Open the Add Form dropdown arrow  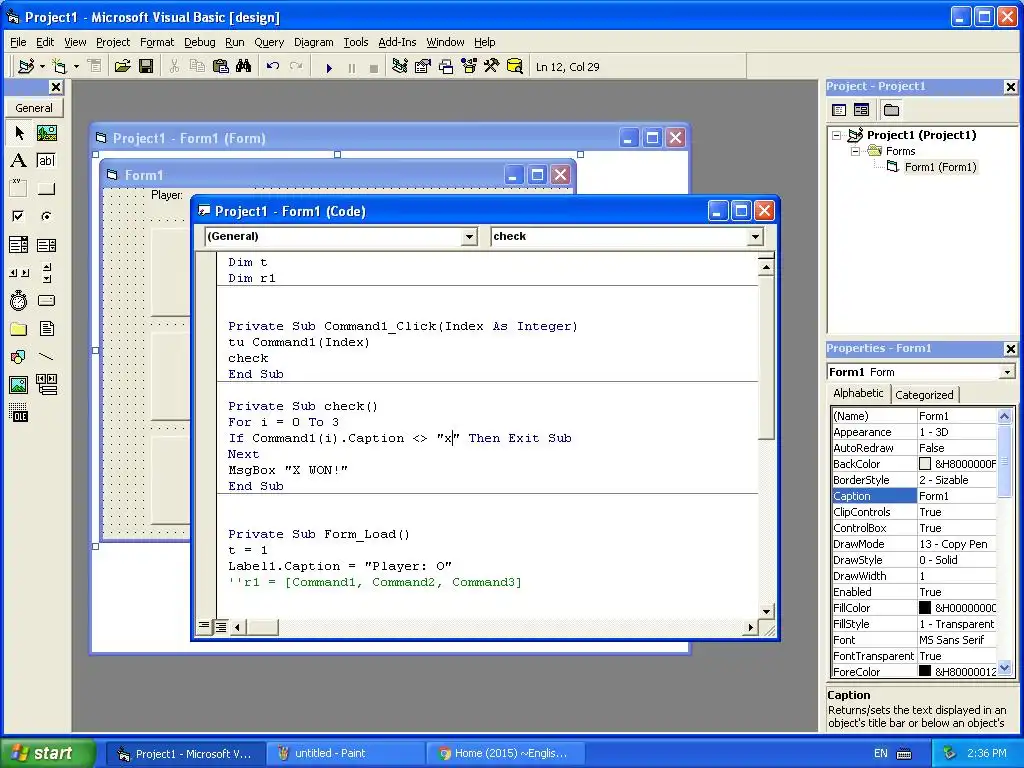click(76, 67)
